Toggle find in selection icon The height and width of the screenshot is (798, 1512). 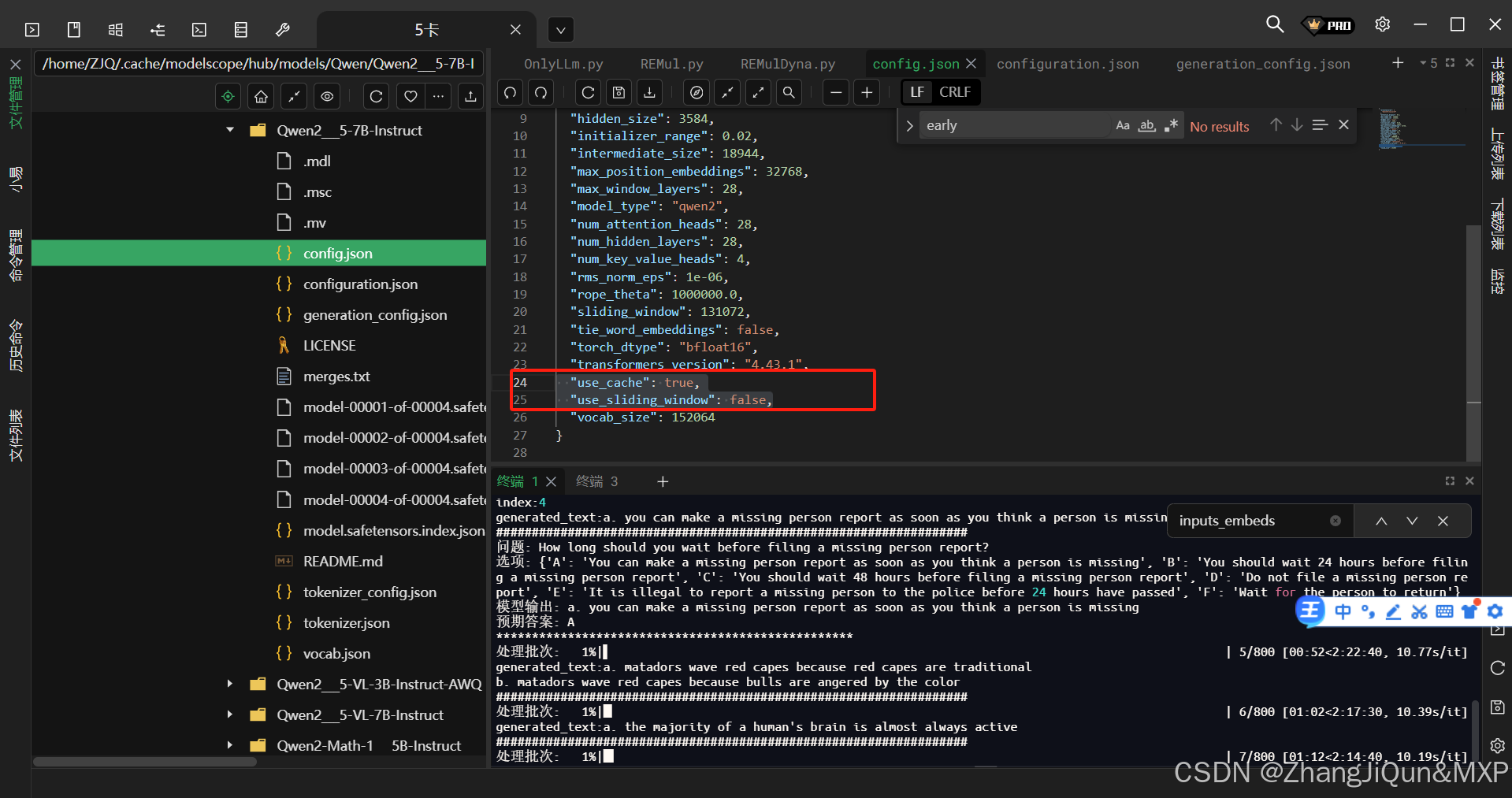[1320, 125]
